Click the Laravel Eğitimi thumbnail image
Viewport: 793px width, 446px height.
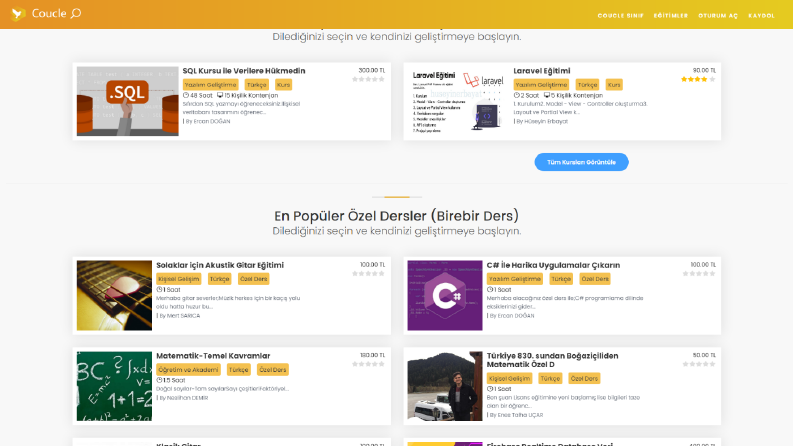click(458, 101)
